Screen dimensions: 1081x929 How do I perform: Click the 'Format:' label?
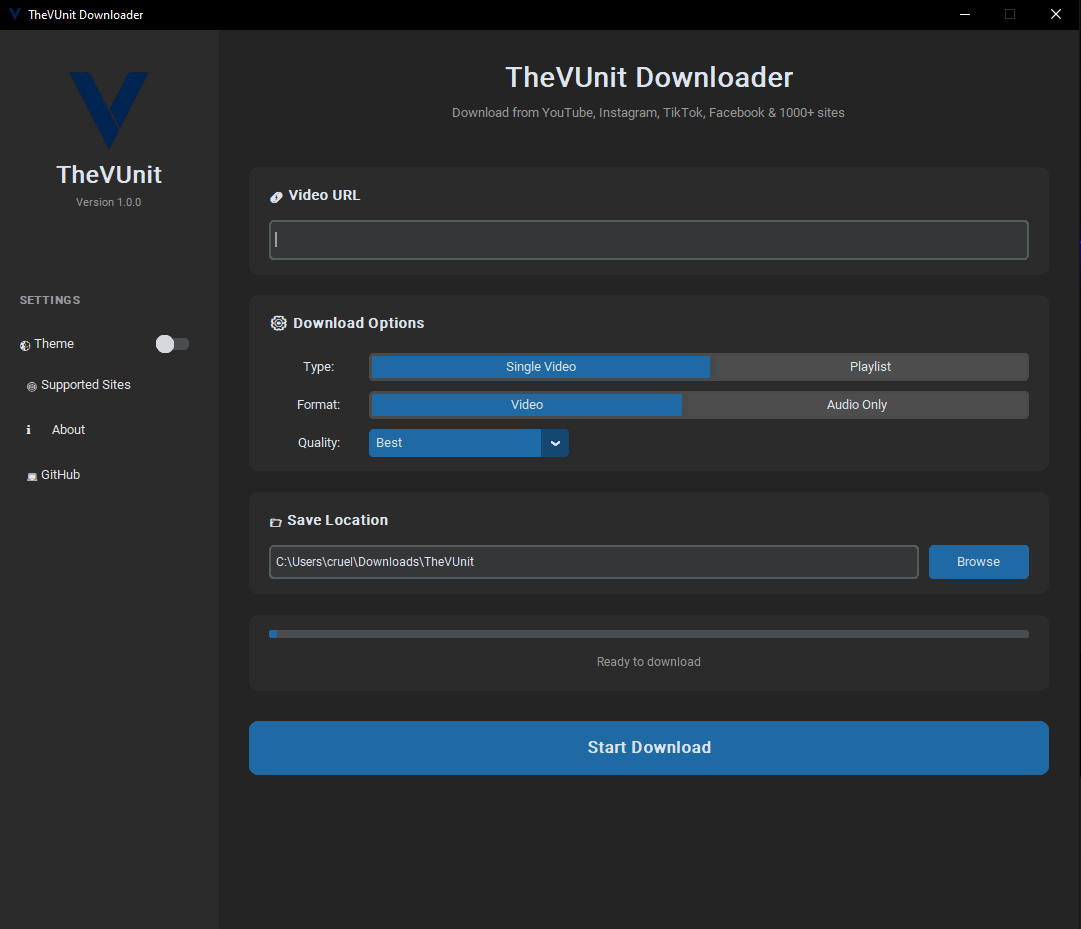tap(319, 405)
